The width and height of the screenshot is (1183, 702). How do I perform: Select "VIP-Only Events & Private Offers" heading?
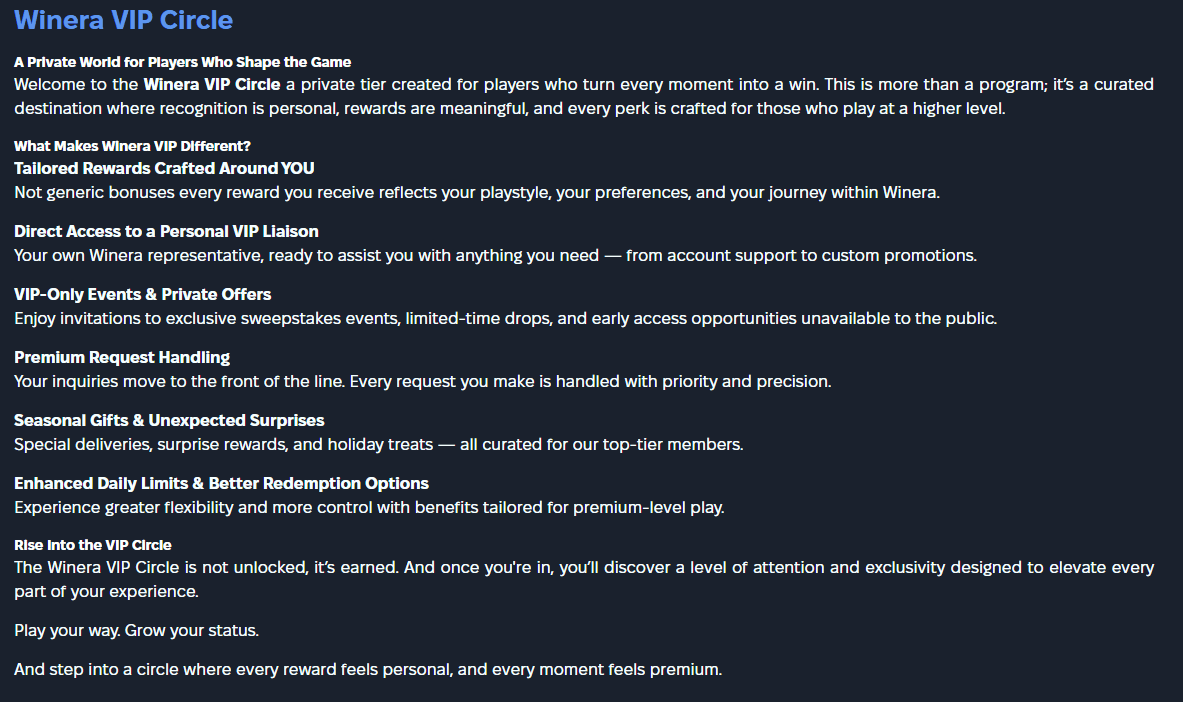[142, 294]
